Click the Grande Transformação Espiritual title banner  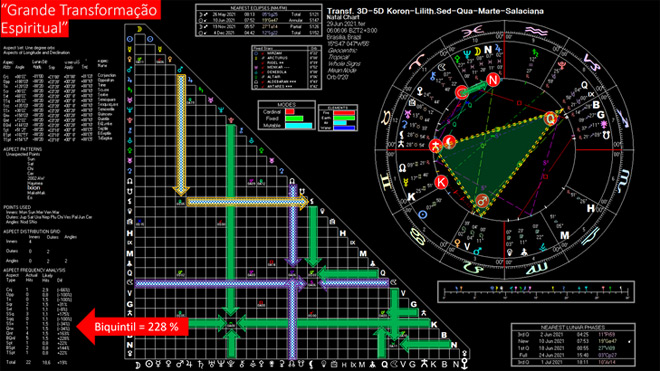(x=80, y=19)
